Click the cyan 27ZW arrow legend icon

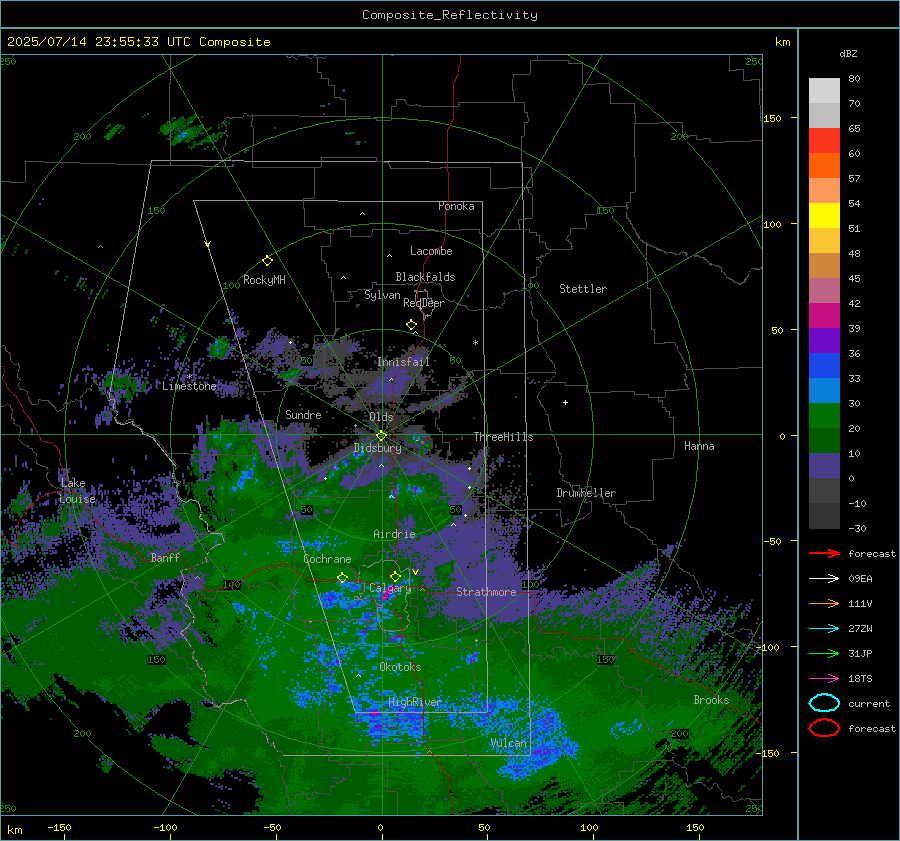click(824, 628)
